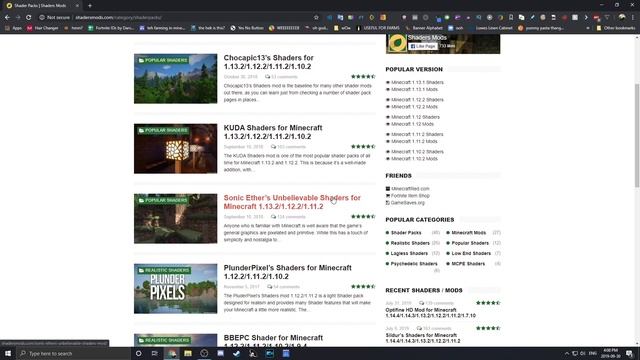Open File Explorer from the taskbar

188,353
